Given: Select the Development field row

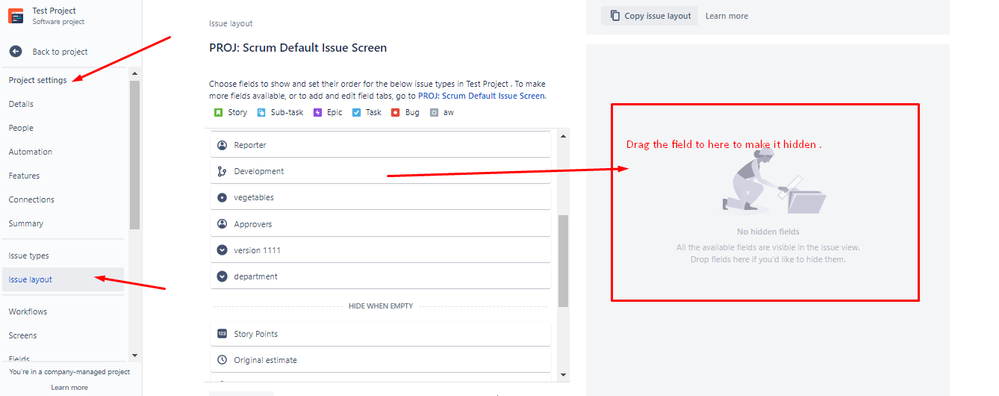Looking at the screenshot, I should (380, 171).
